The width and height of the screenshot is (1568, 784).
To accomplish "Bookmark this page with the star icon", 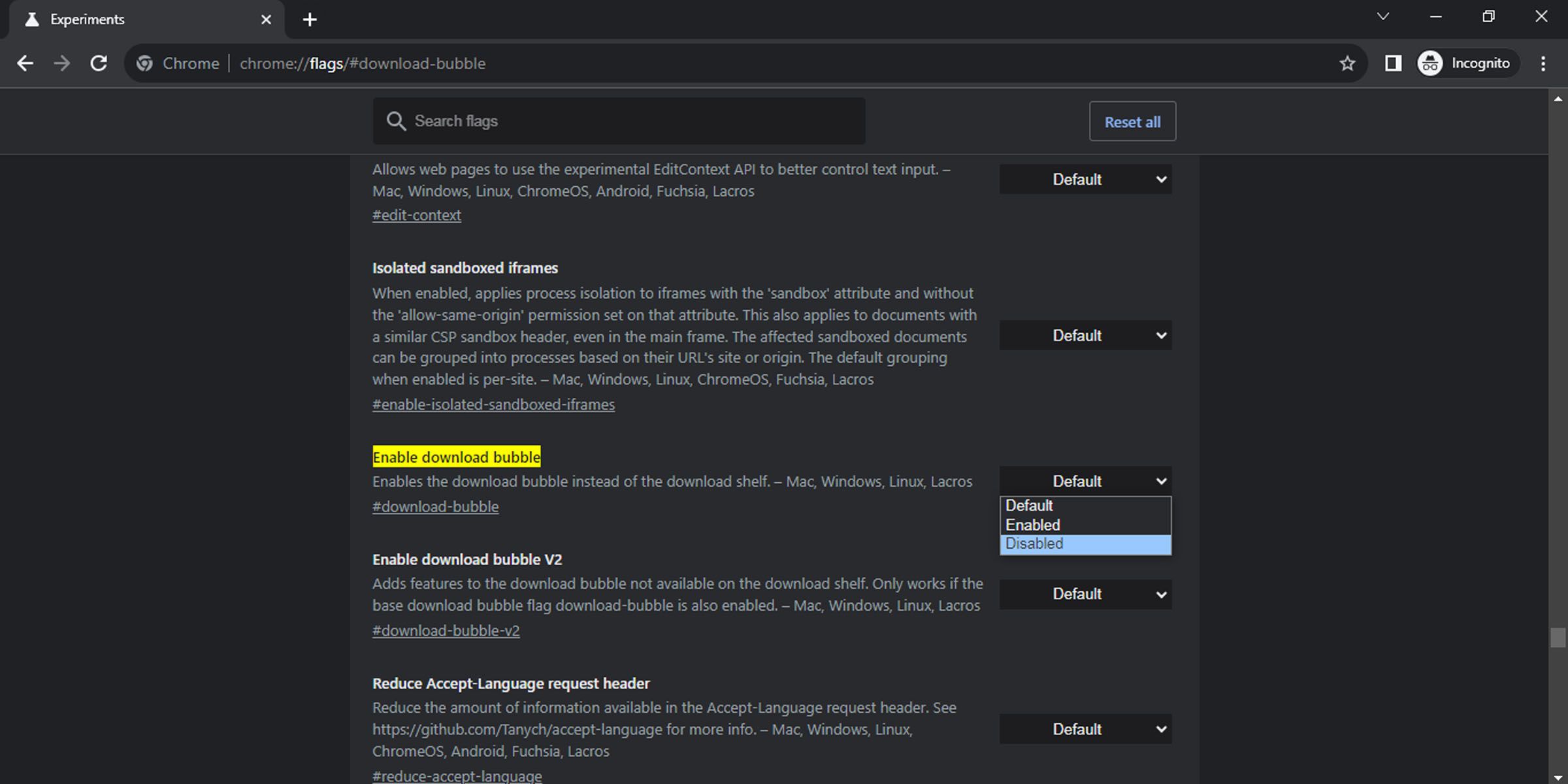I will [1347, 63].
